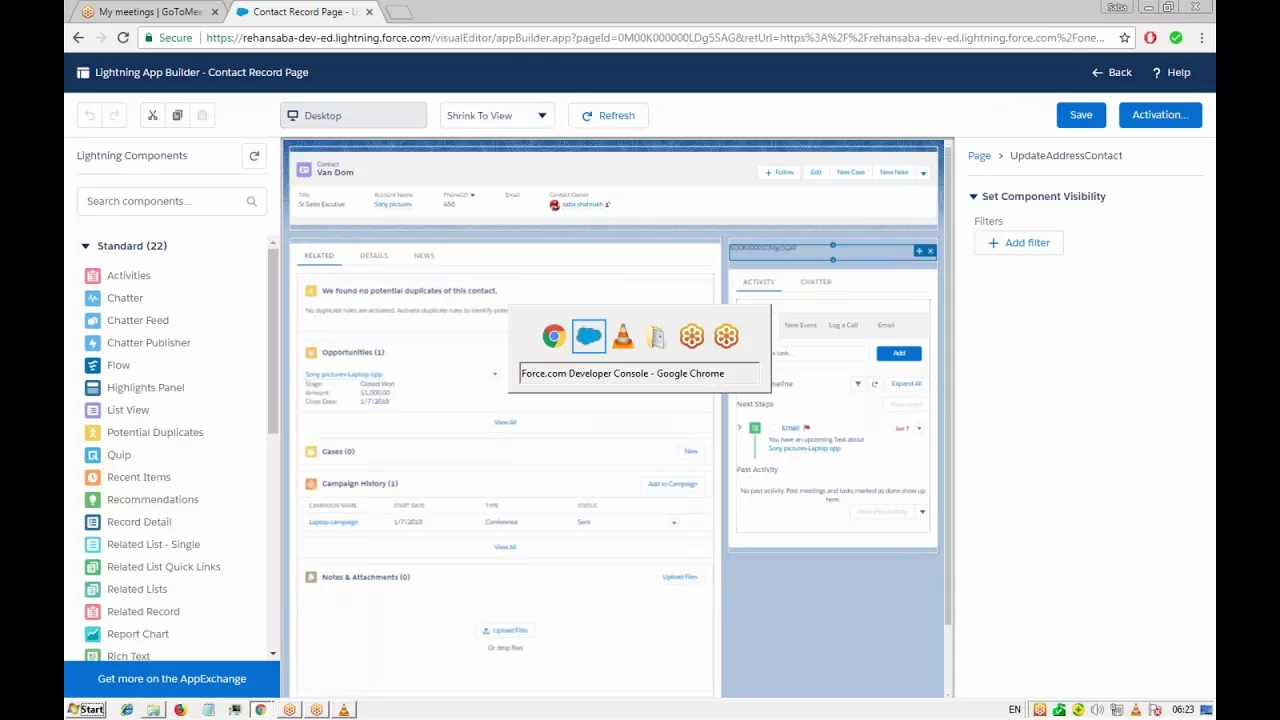
Task: Open the email task row dropdown
Action: click(919, 428)
